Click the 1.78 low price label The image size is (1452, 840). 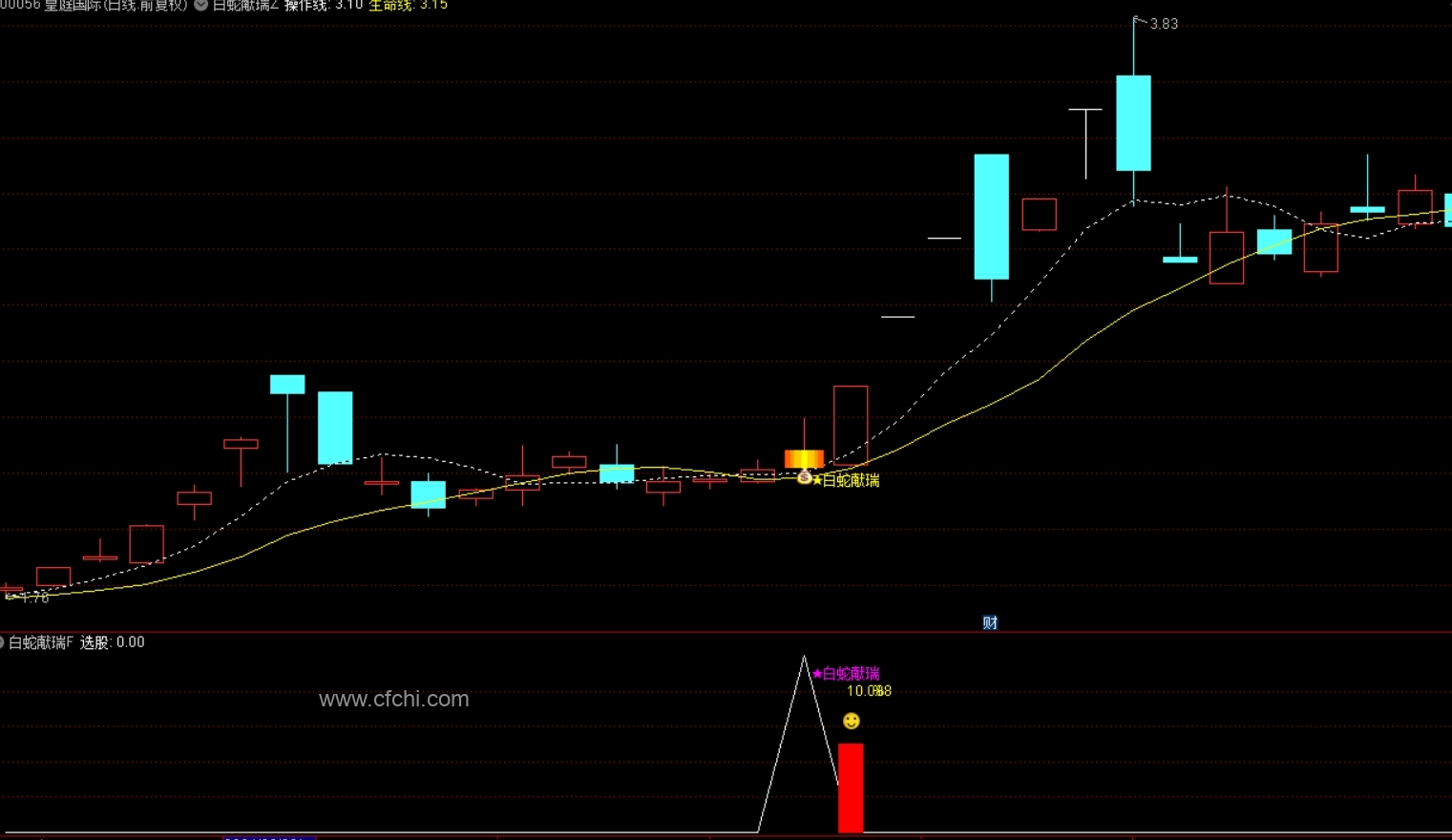(34, 598)
